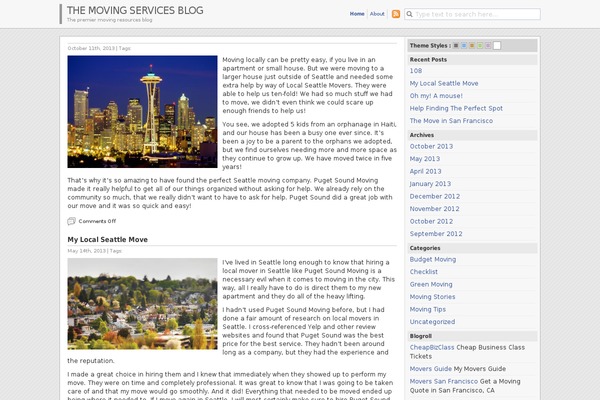Click the Comments Off speech bubble icon
Screen dimensions: 600x400
tap(71, 221)
